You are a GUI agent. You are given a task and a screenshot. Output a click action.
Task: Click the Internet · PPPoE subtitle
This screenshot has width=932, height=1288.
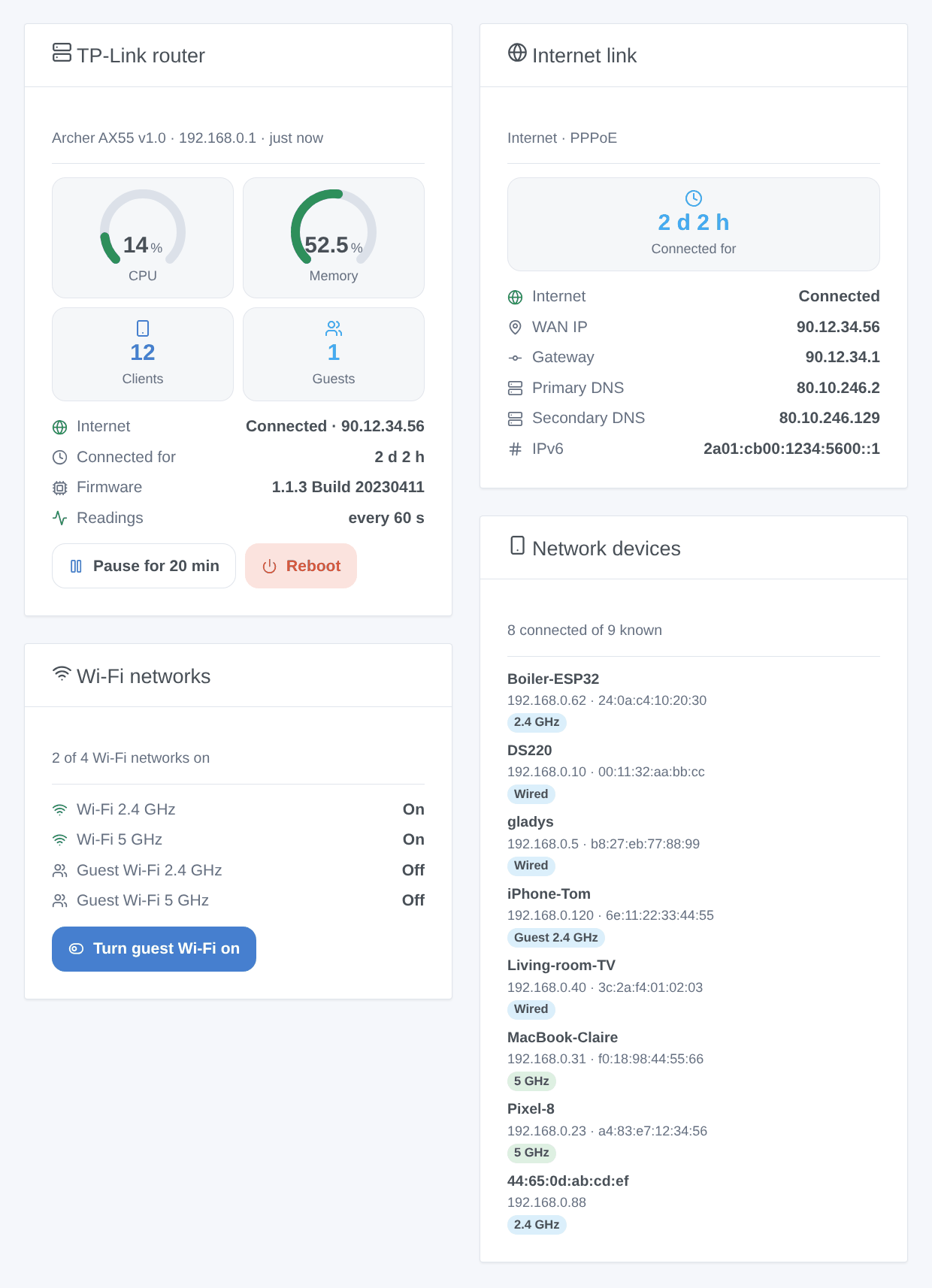562,138
